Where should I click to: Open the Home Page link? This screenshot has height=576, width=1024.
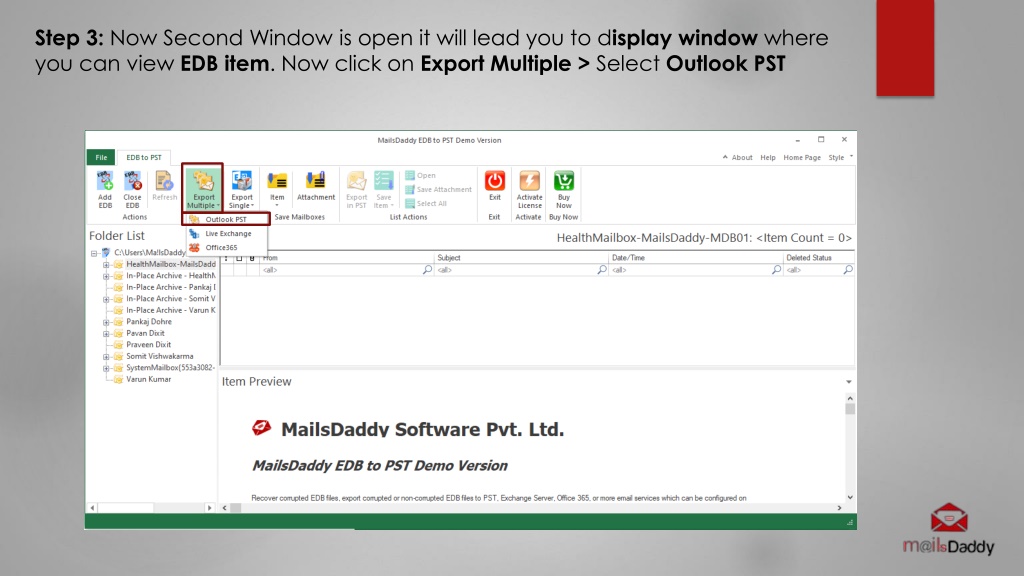(802, 157)
